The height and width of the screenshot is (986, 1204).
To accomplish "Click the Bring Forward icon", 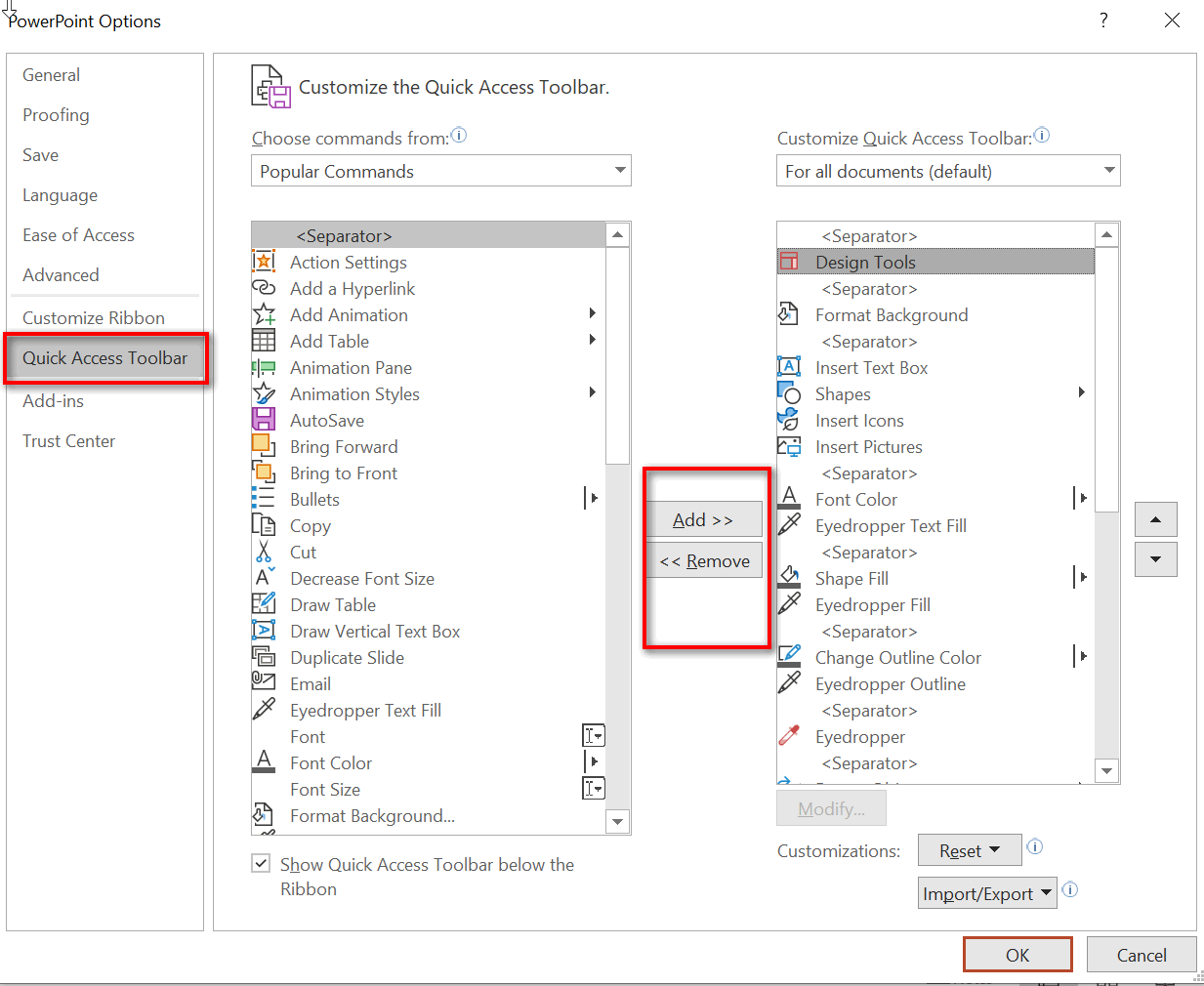I will point(264,446).
